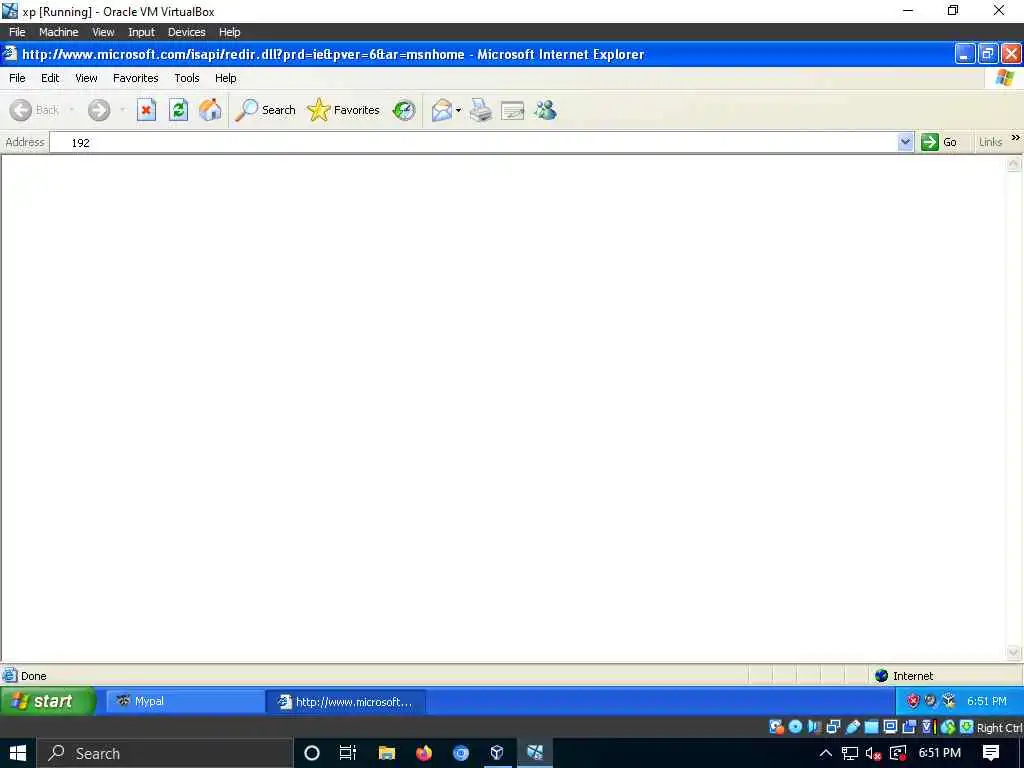The width and height of the screenshot is (1024, 768).
Task: Open the Mail button dropdown arrow
Action: tap(458, 110)
